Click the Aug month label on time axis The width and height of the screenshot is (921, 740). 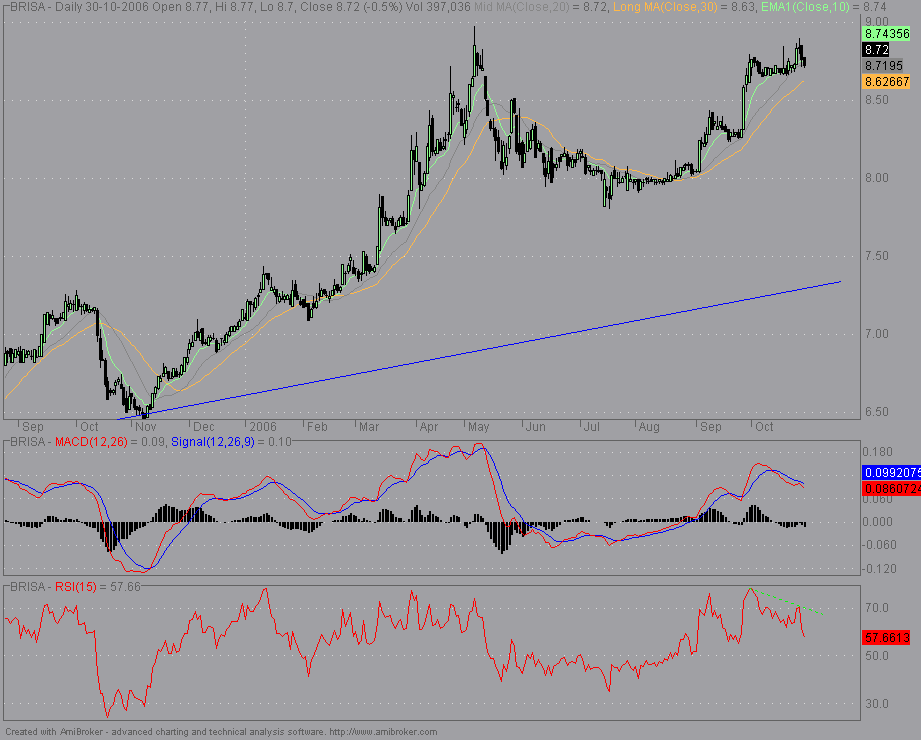[649, 427]
